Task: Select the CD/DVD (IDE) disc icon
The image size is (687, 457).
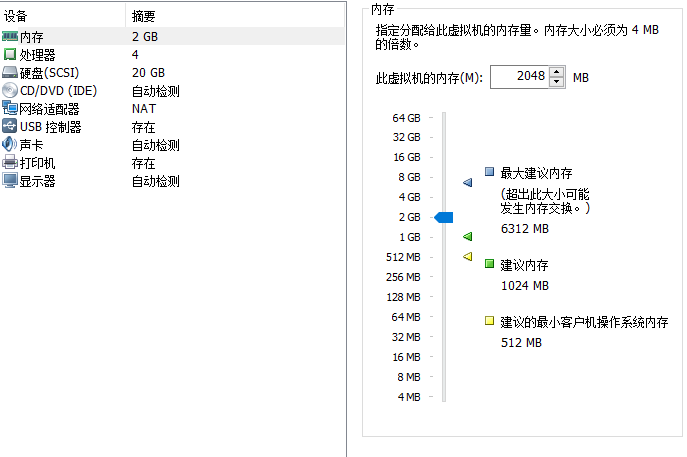Action: click(10, 90)
